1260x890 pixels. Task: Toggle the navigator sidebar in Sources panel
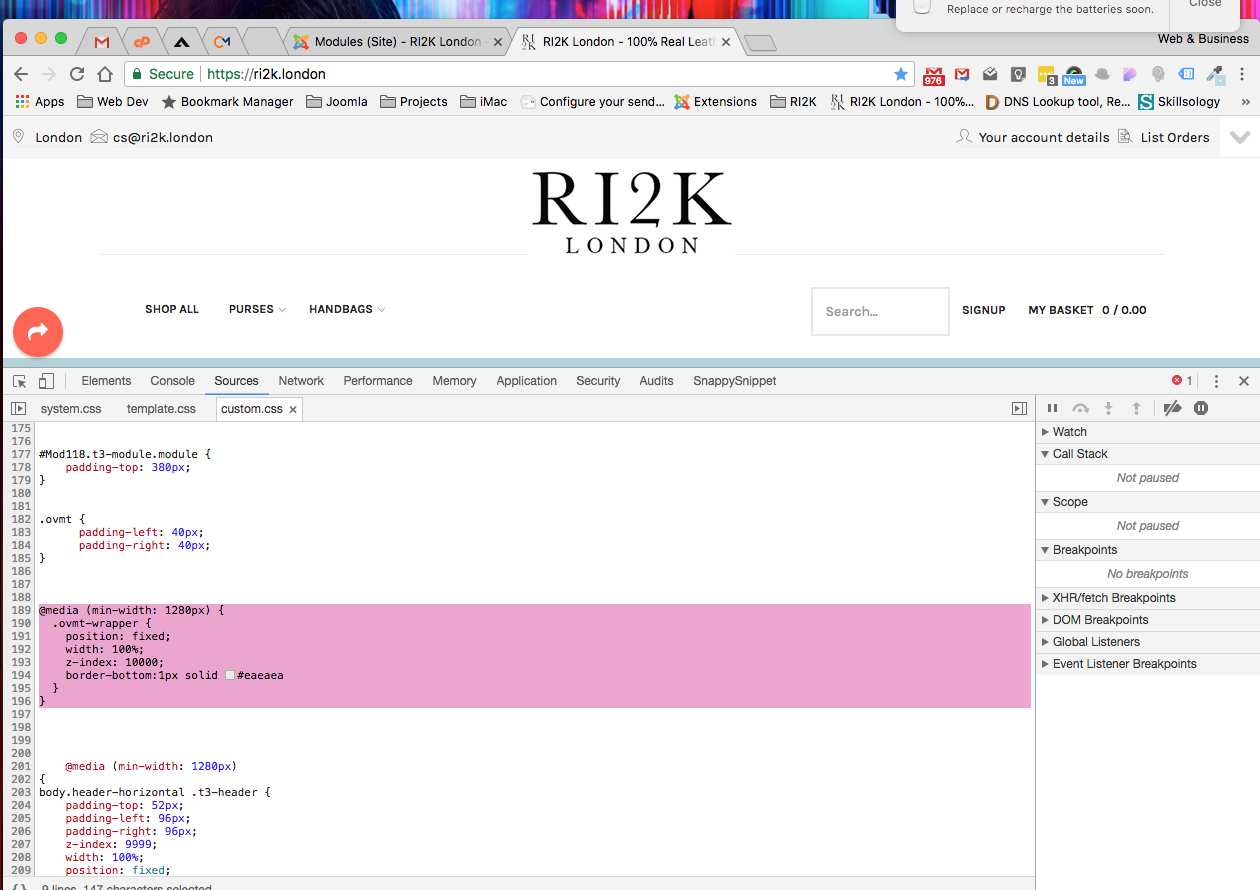(x=18, y=408)
